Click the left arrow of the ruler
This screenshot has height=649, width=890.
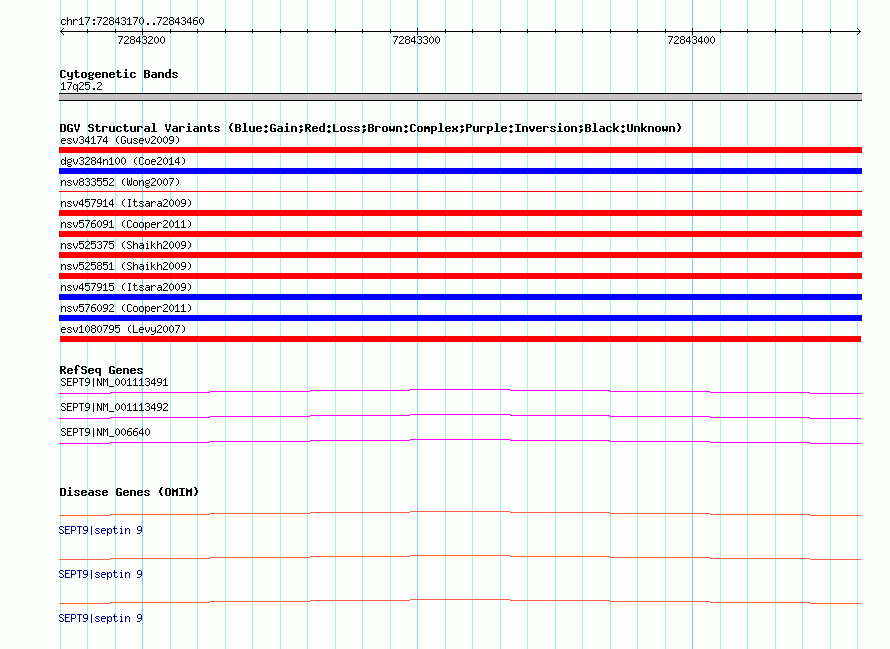(x=62, y=32)
